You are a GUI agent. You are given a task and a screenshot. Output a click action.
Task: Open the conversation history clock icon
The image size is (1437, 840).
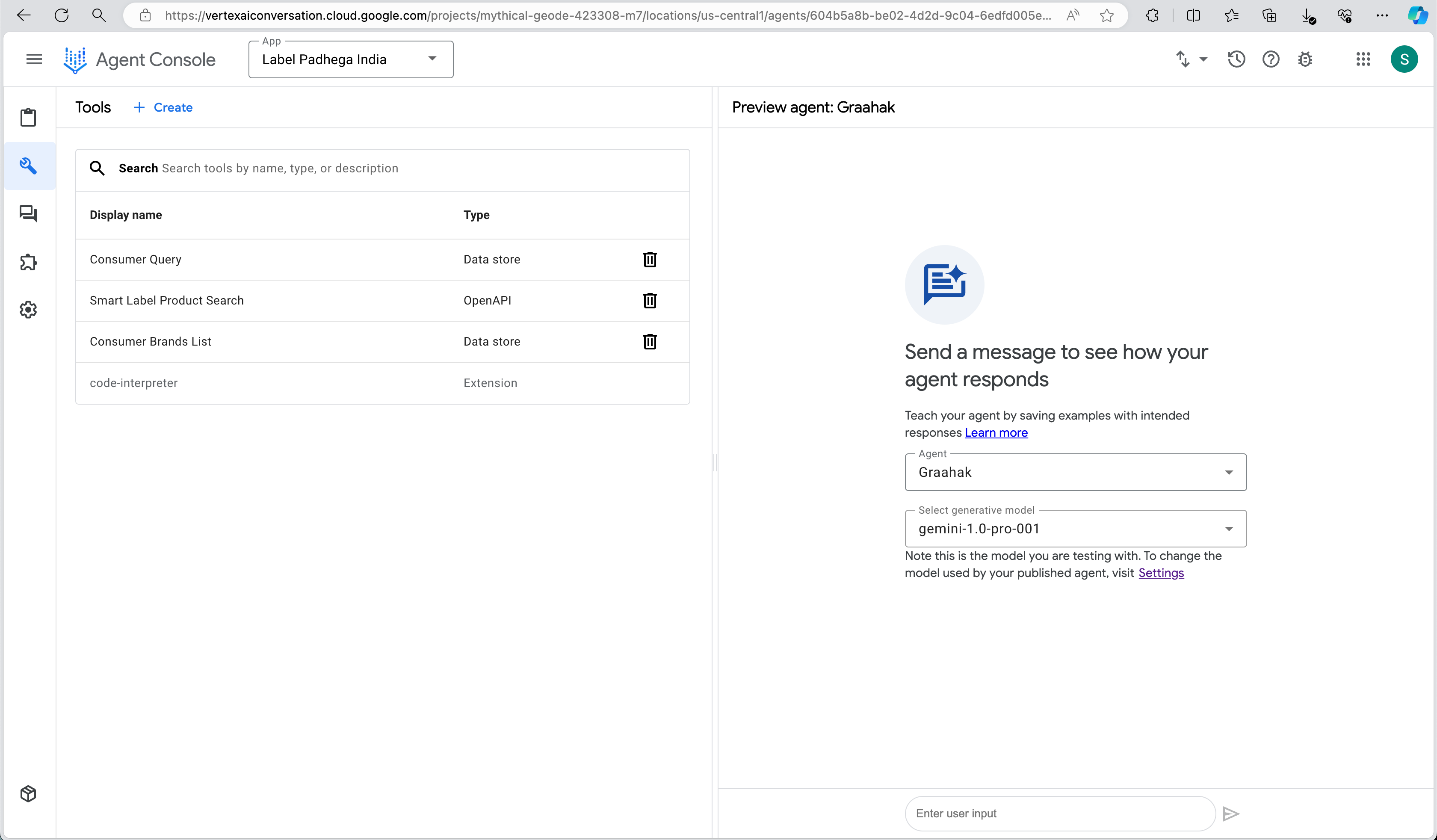click(1236, 59)
